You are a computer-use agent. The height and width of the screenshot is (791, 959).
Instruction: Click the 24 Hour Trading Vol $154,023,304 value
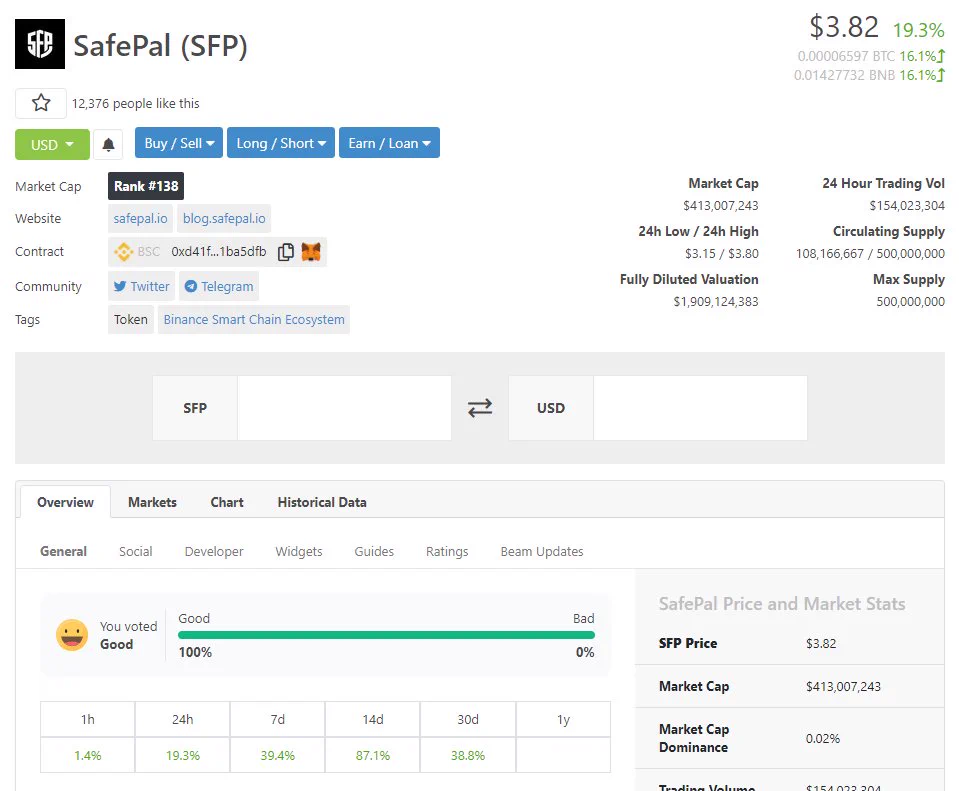click(x=907, y=206)
